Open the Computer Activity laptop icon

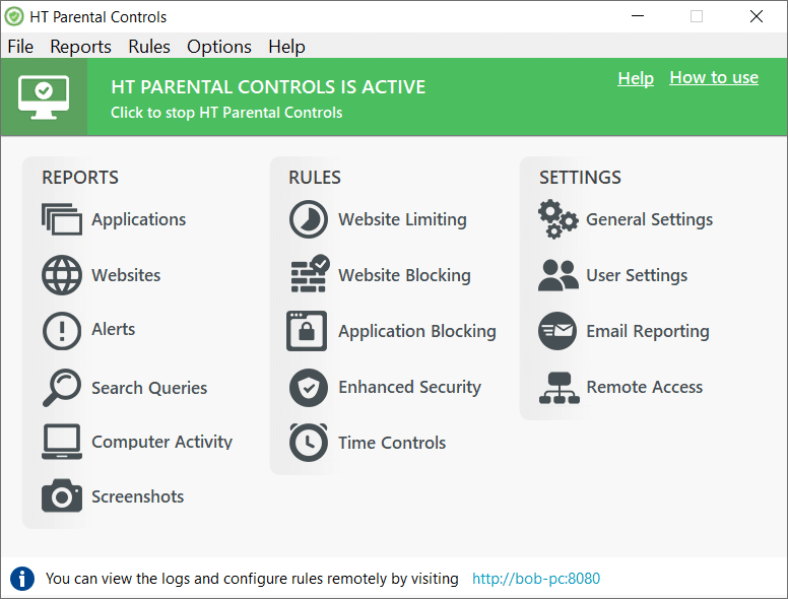point(62,442)
